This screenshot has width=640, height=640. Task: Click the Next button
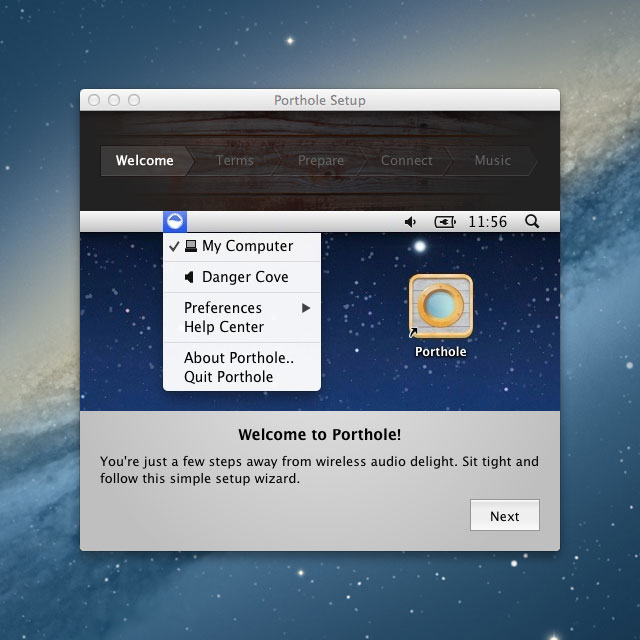505,515
